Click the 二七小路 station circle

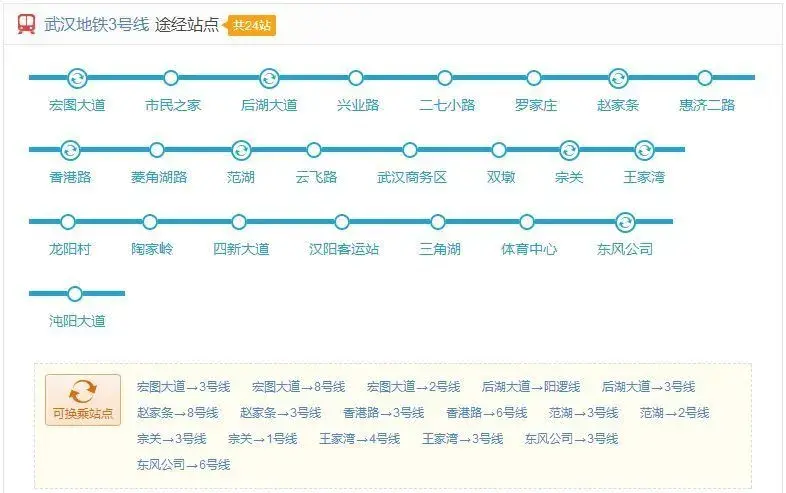coord(445,78)
